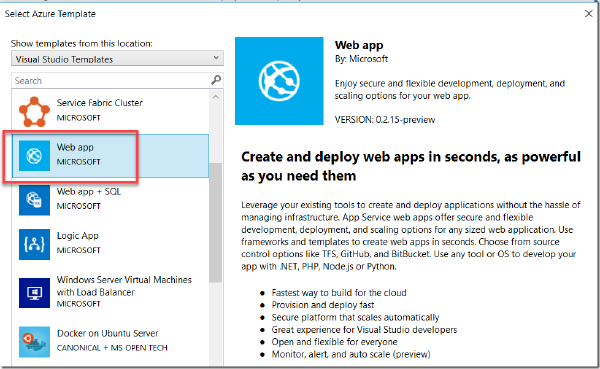Click the Provision and deploy fast bullet
Viewport: 600px width, 369px height.
[x=323, y=305]
